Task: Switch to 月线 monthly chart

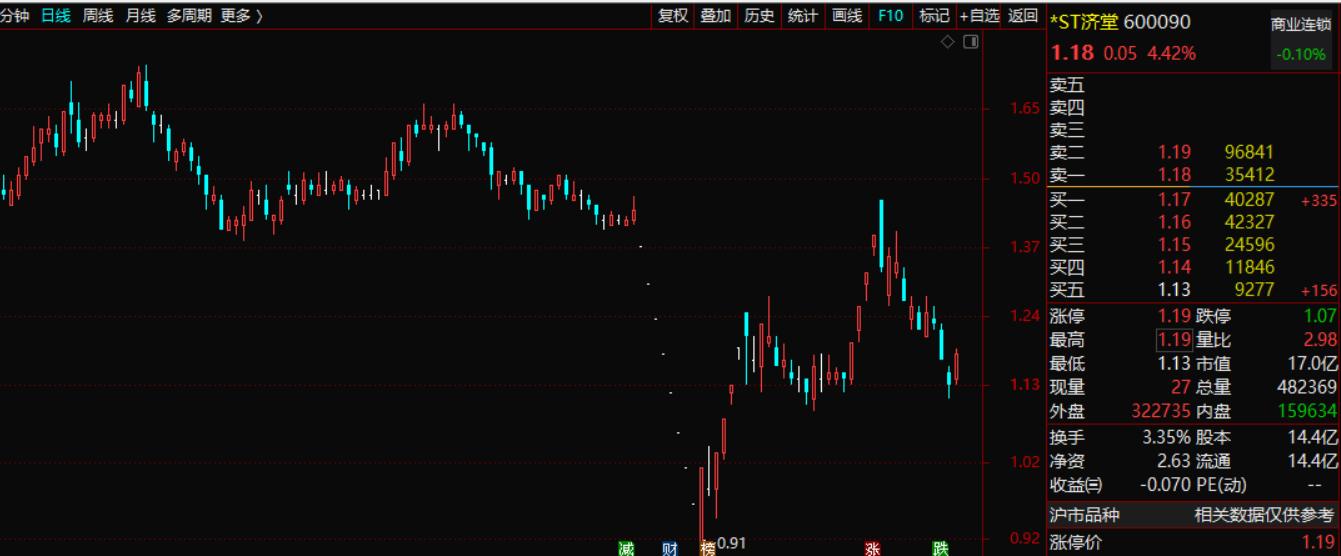Action: tap(140, 15)
